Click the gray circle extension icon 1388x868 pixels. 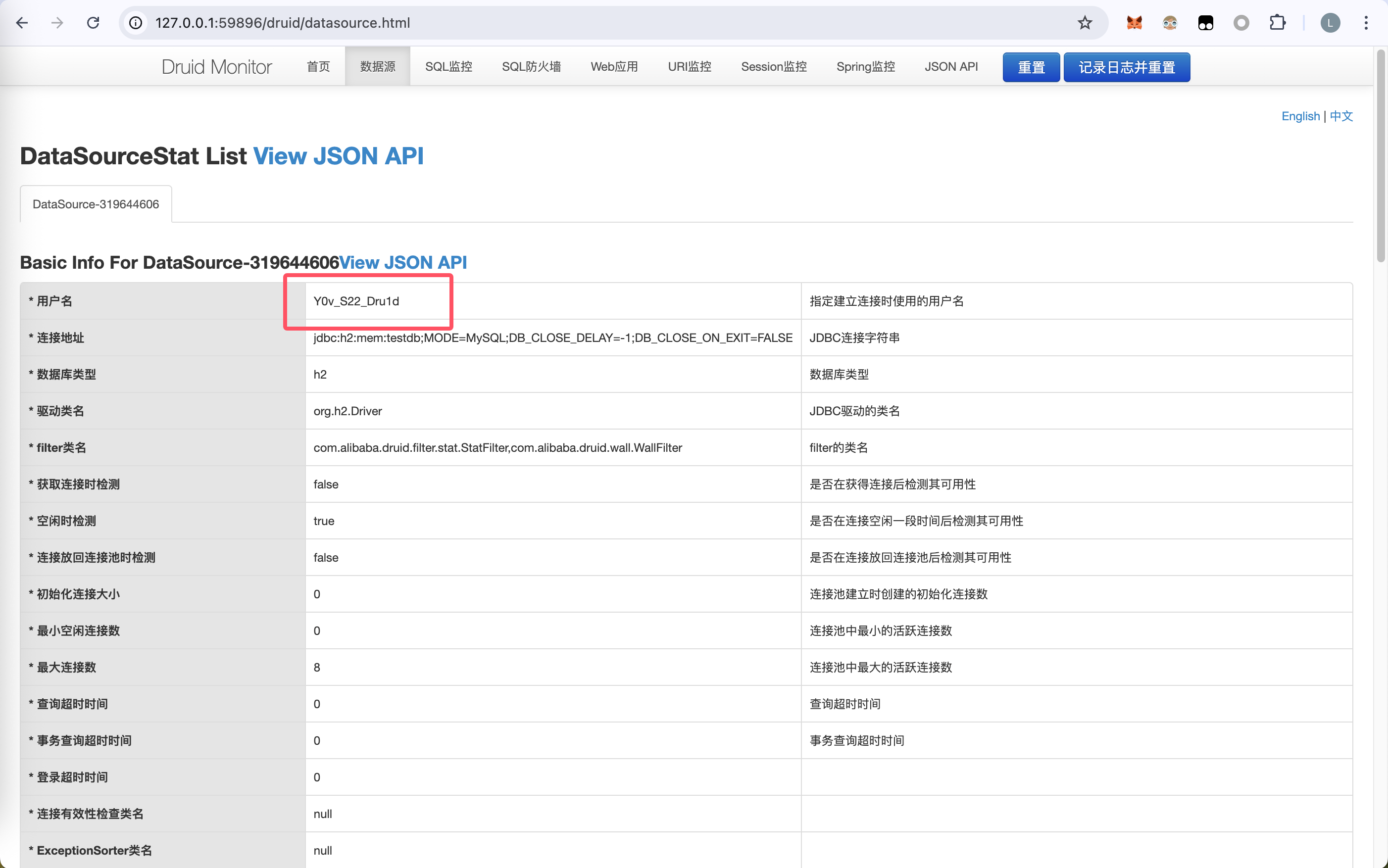coord(1241,23)
